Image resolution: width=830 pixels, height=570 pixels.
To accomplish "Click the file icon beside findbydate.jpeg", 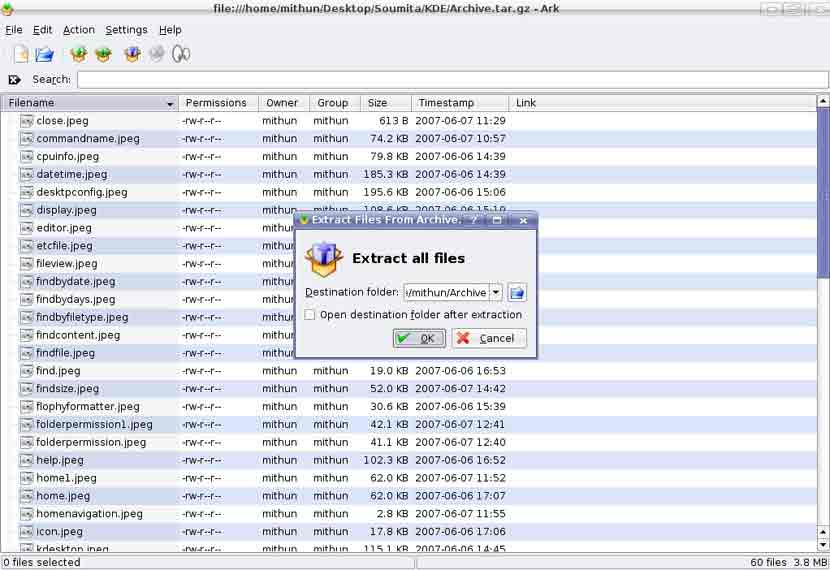I will tap(26, 282).
